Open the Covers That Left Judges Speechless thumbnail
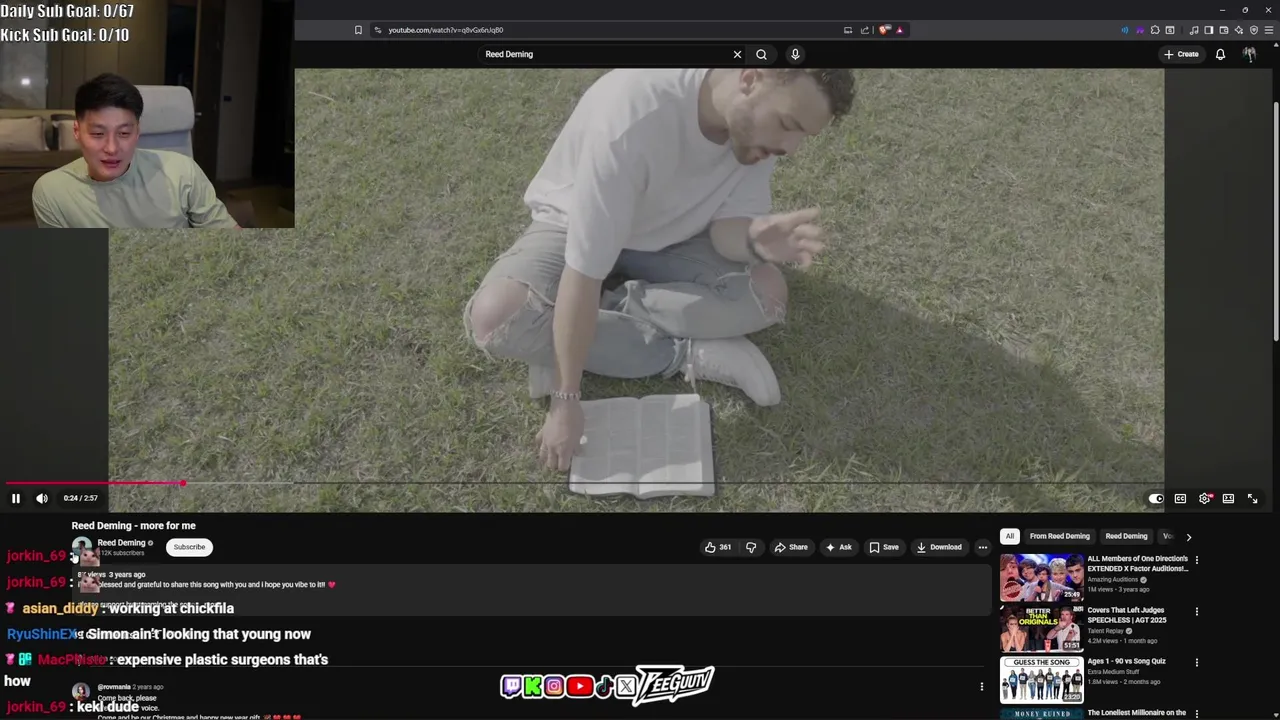The height and width of the screenshot is (720, 1280). click(x=1041, y=628)
